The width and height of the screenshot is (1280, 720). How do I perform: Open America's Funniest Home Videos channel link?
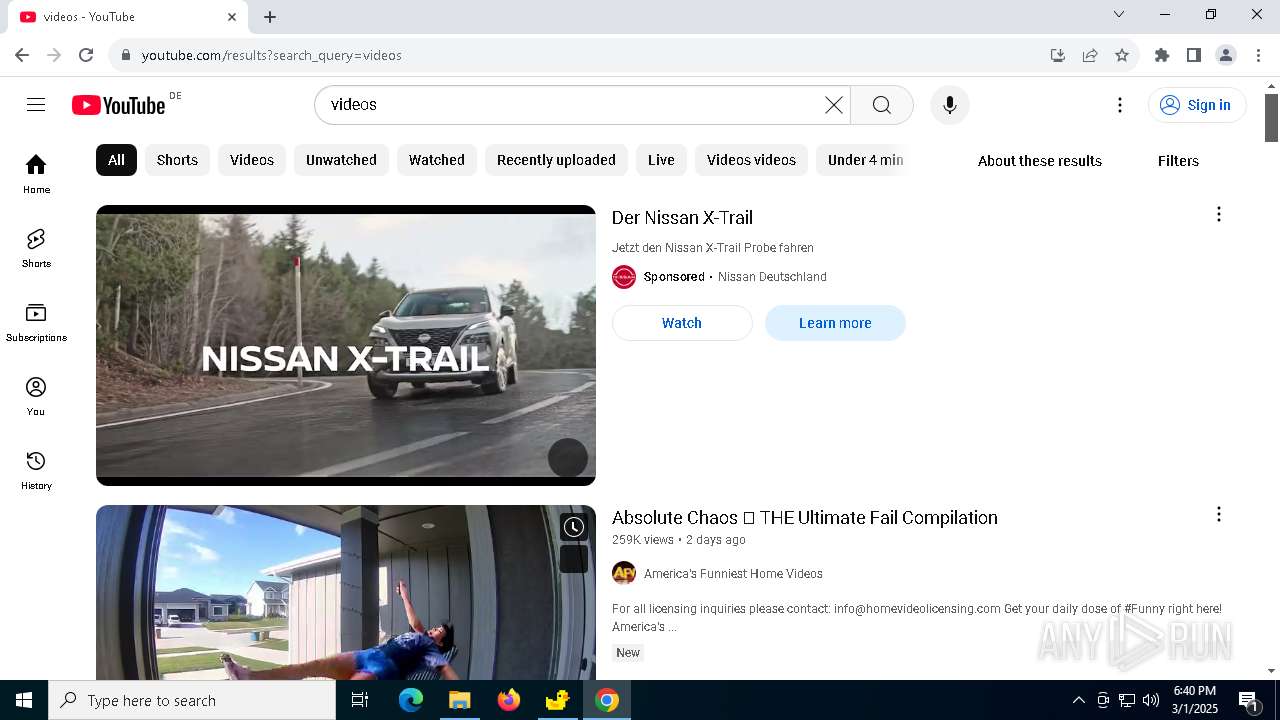click(733, 574)
